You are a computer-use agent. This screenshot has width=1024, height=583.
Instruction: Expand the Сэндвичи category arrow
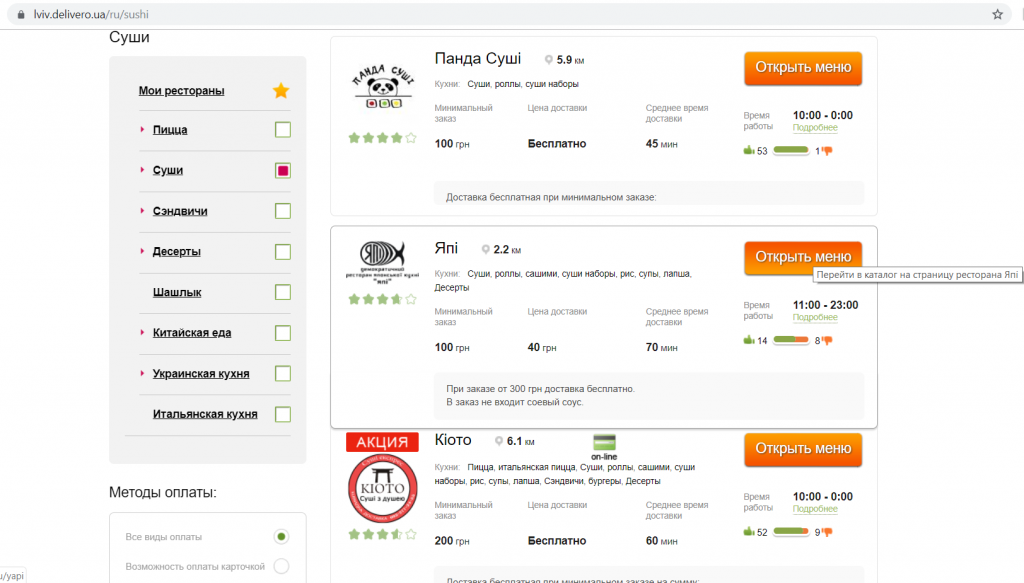point(142,210)
